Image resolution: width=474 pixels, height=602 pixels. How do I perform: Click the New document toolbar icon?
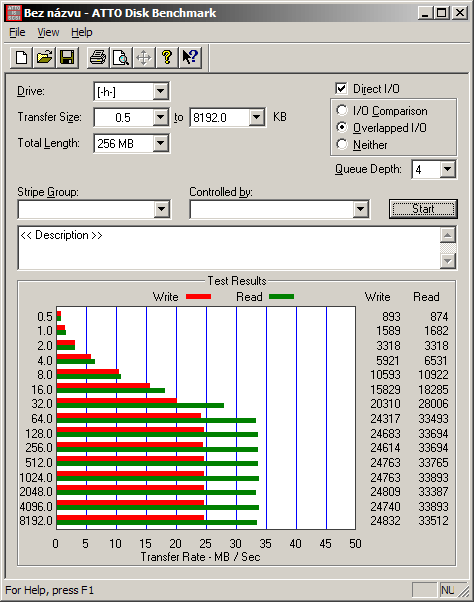pyautogui.click(x=21, y=58)
